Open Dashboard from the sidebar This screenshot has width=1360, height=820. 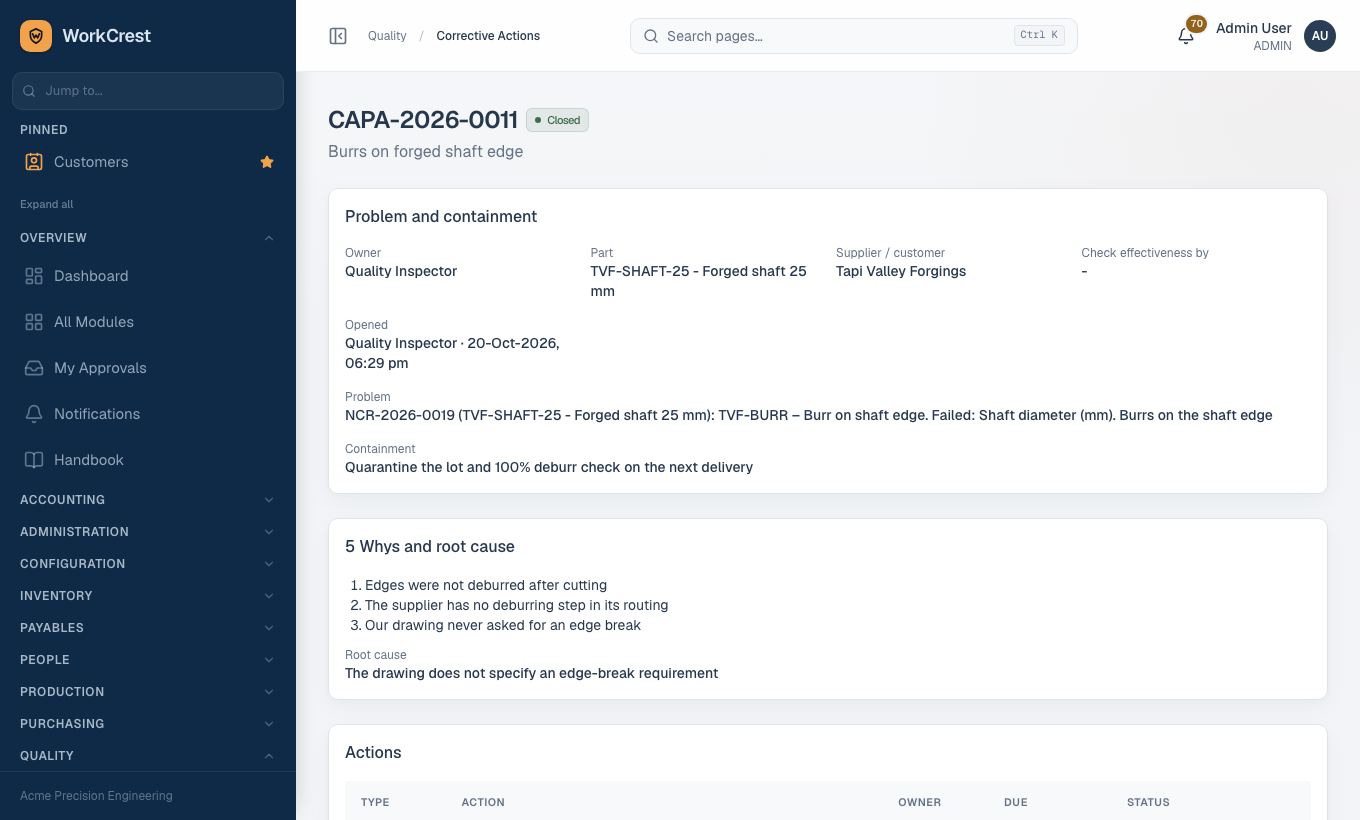click(148, 276)
